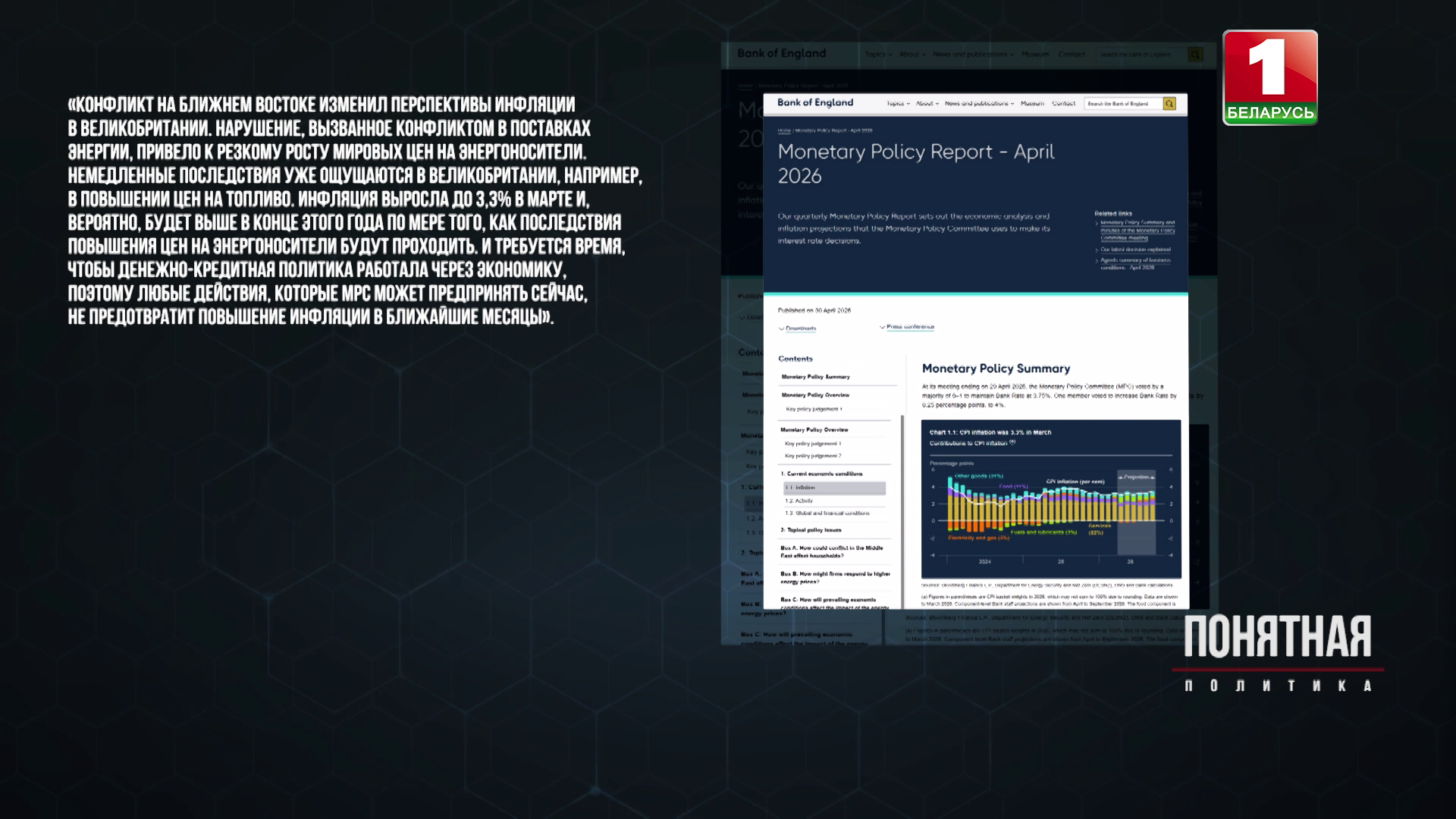Click search field in the background page
The width and height of the screenshot is (1456, 819).
(1142, 55)
